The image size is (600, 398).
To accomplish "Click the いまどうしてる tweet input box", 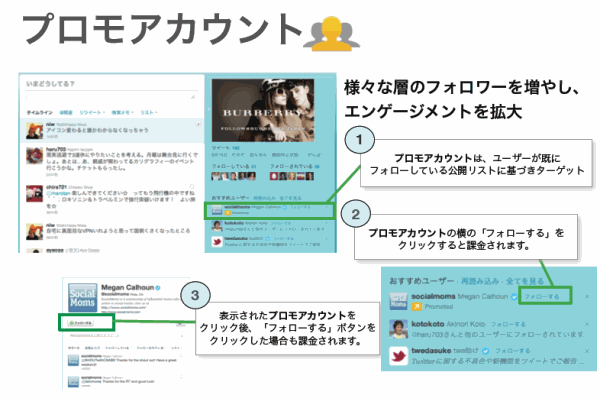I will click(112, 96).
